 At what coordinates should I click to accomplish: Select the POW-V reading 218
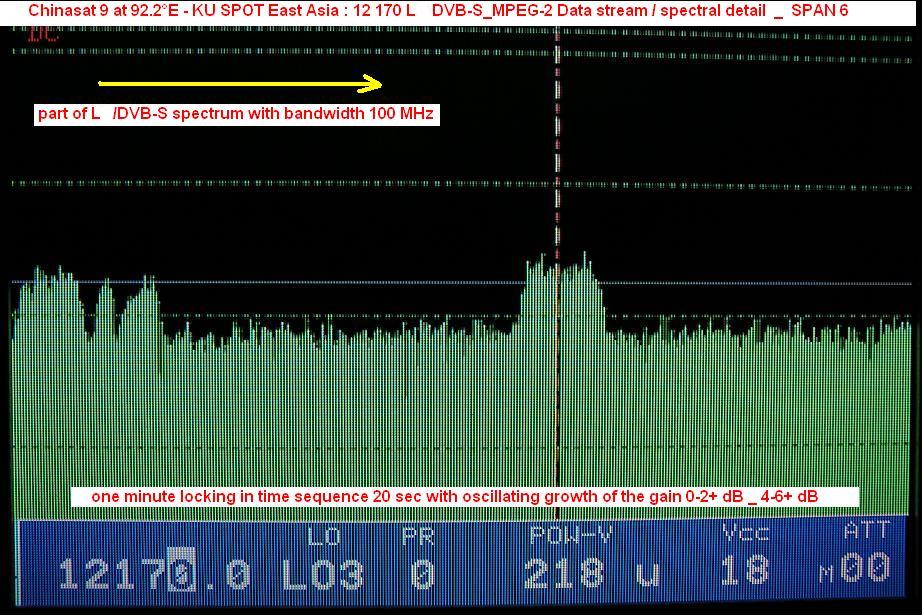[x=564, y=573]
